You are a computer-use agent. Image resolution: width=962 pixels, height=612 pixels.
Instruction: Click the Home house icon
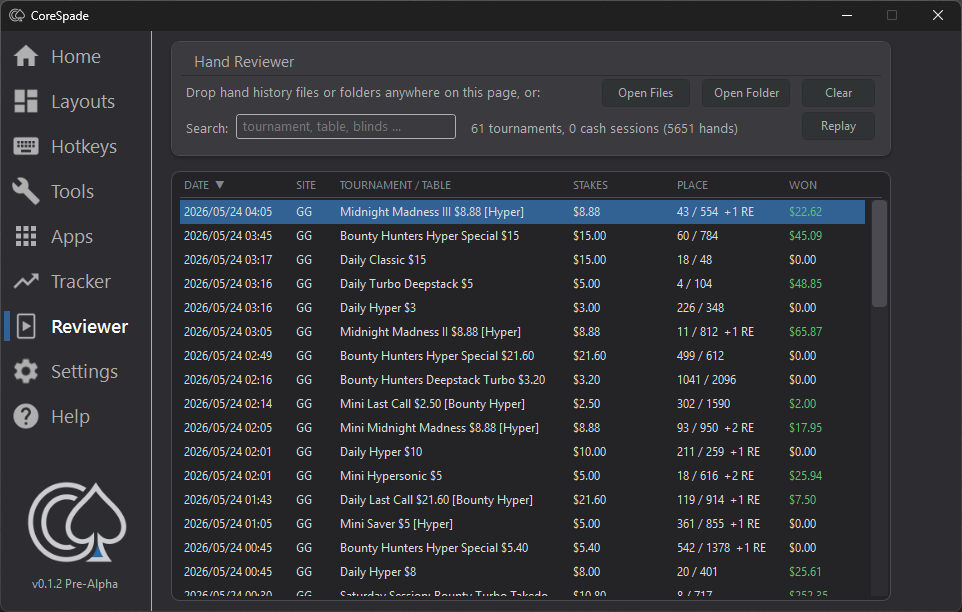coord(26,56)
